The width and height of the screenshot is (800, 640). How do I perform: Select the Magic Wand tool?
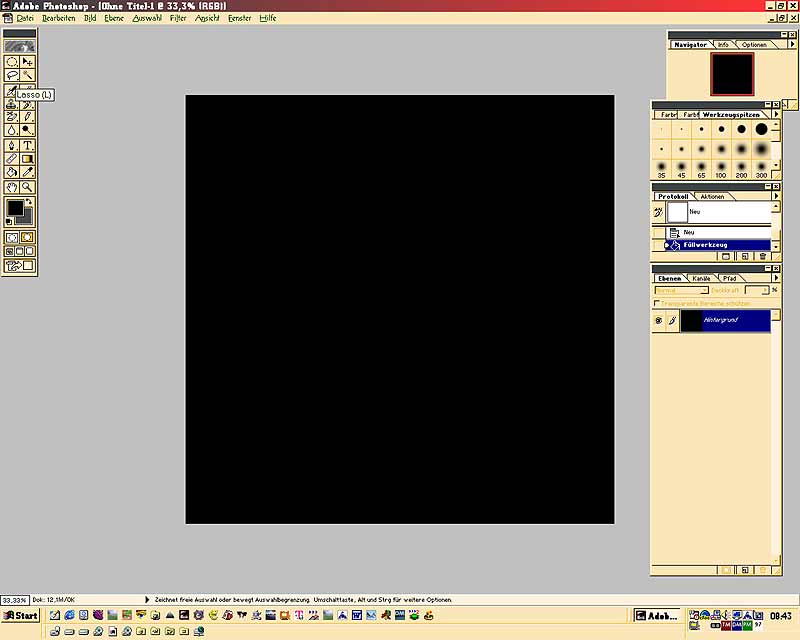[x=28, y=74]
